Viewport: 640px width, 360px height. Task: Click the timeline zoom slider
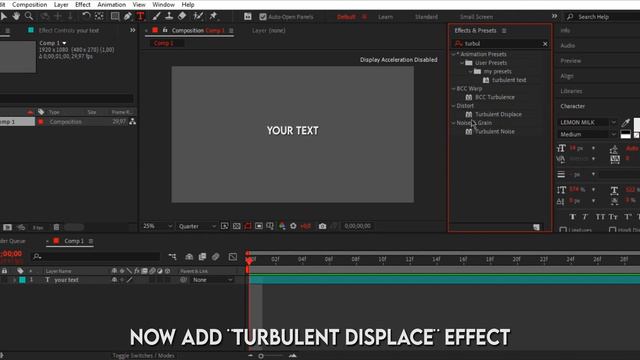tap(261, 356)
